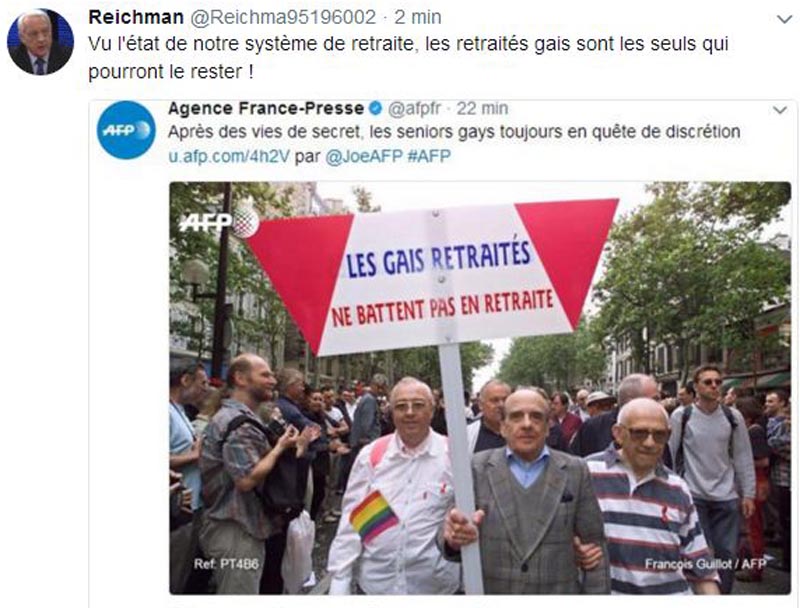Viewport: 800px width, 608px height.
Task: Open Reichman's profile avatar picture
Action: coord(40,42)
